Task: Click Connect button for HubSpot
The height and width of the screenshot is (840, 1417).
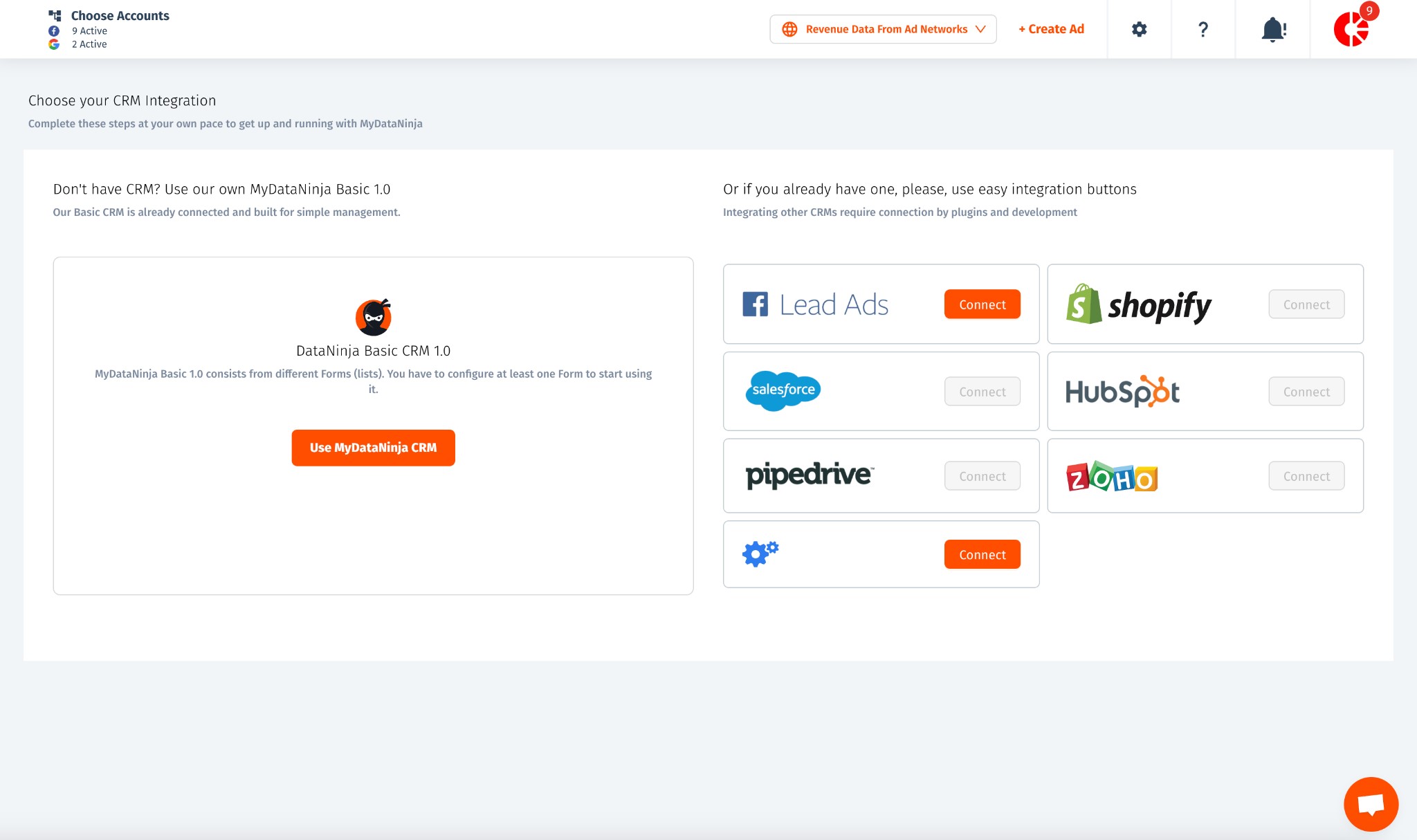Action: [1306, 392]
